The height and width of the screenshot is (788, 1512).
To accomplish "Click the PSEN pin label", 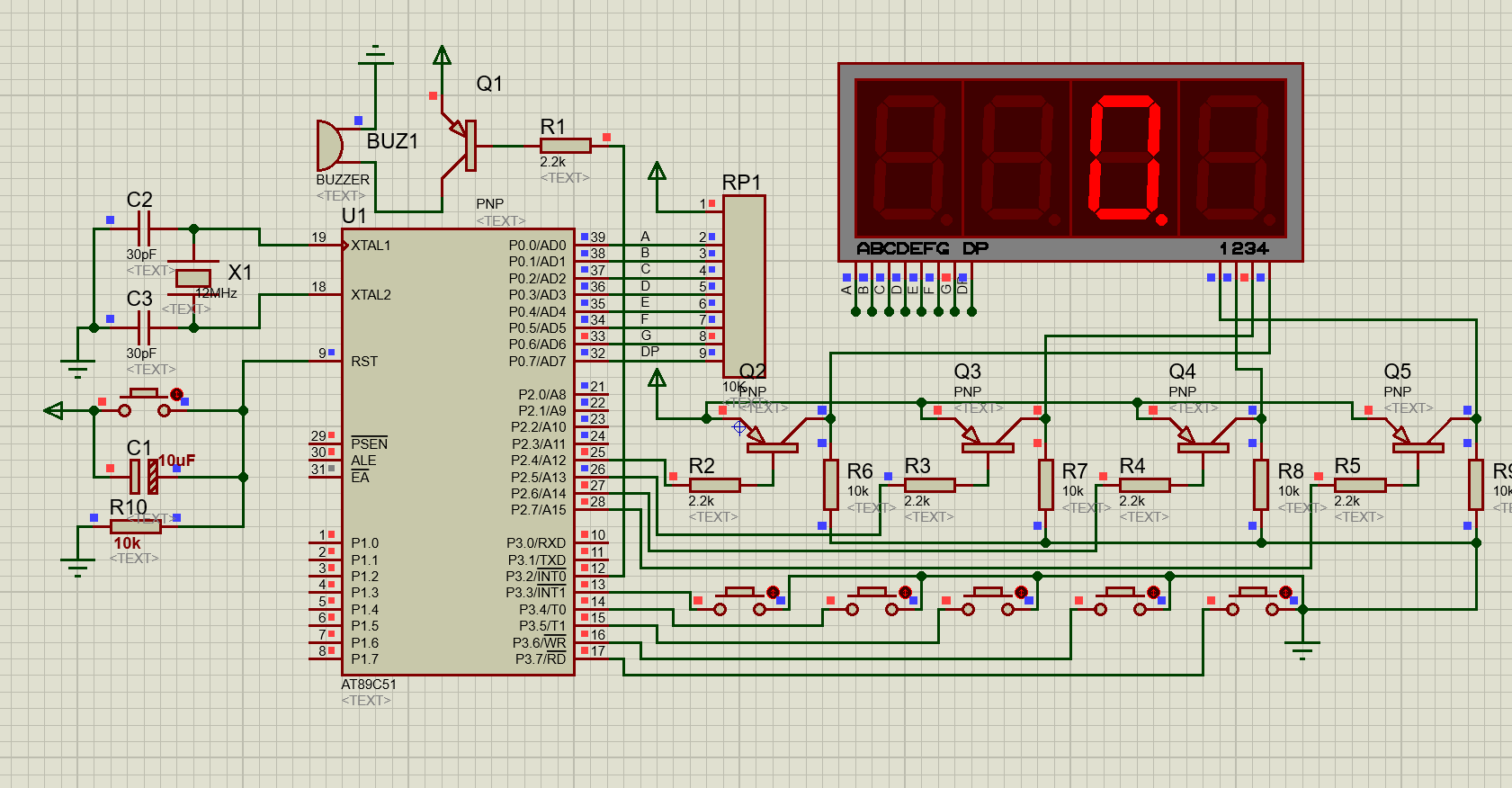I will pos(369,443).
